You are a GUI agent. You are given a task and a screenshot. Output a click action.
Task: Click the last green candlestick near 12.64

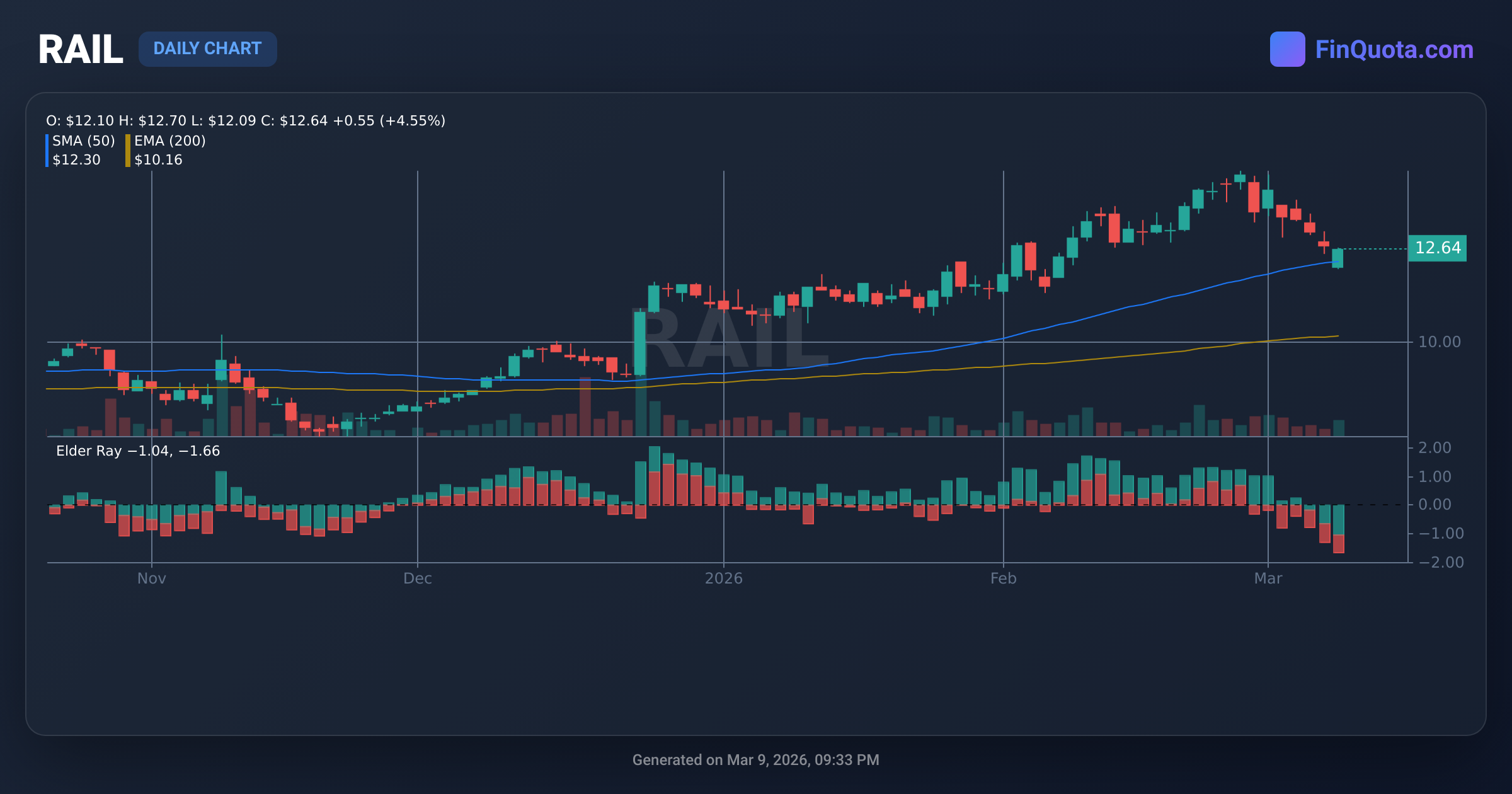point(1337,258)
